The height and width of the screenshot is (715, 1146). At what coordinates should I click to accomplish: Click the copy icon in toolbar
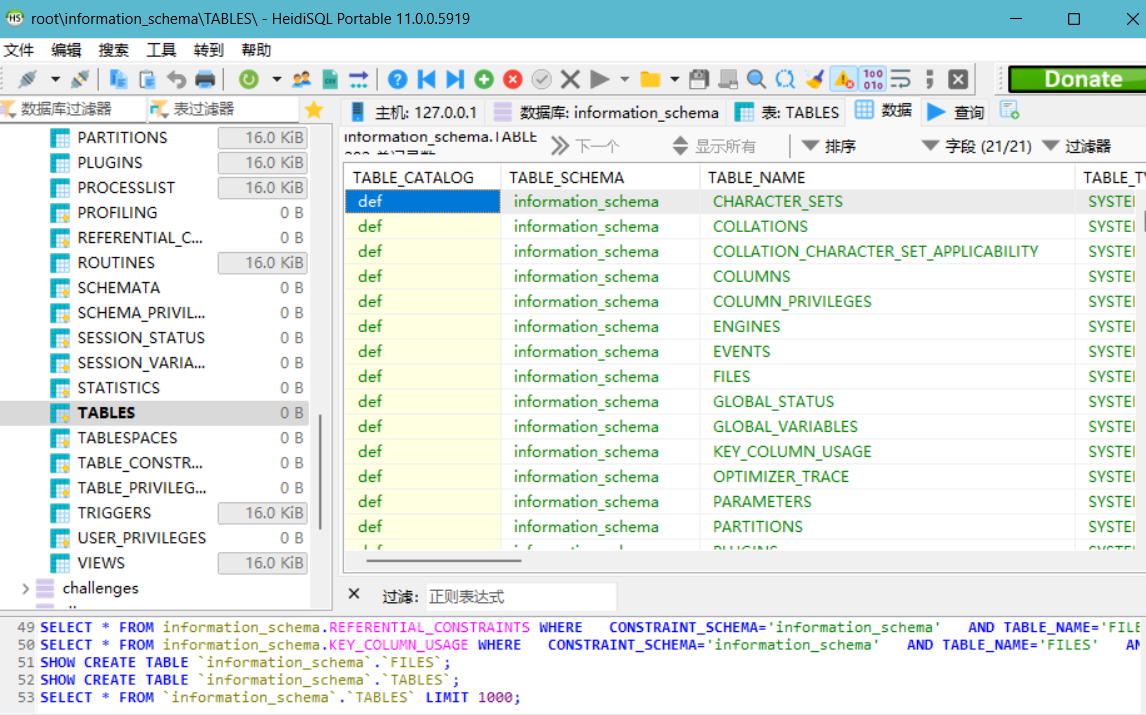coord(118,79)
